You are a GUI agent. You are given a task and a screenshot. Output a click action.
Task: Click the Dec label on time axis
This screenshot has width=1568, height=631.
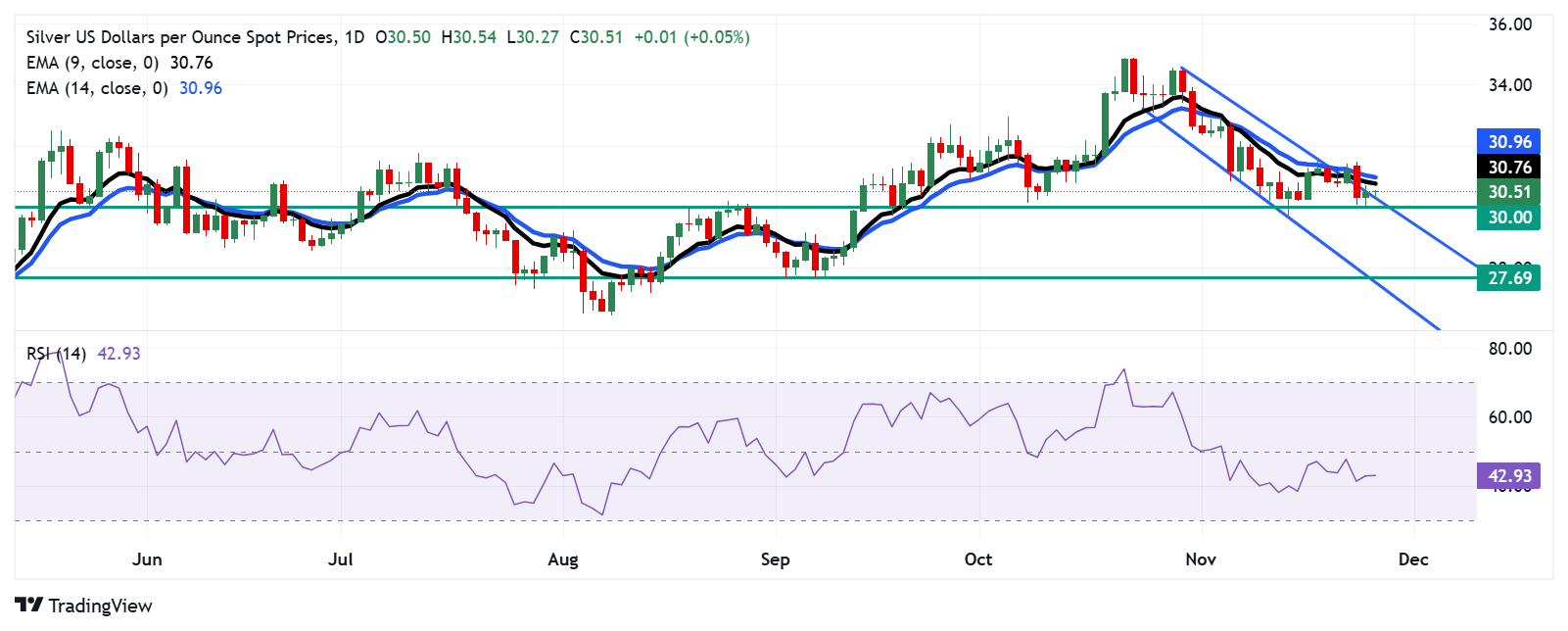[1413, 559]
